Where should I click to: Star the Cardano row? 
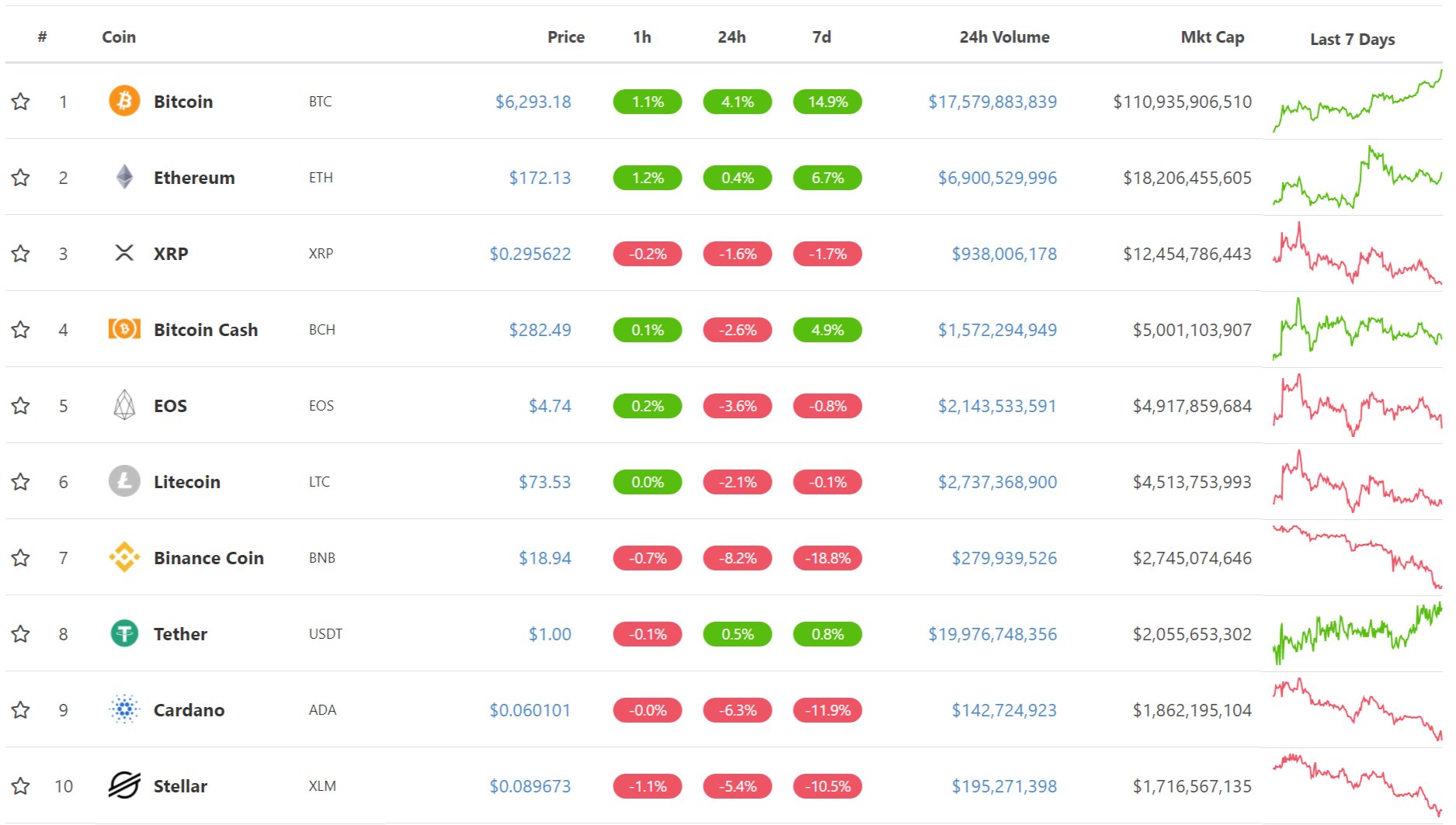(21, 709)
